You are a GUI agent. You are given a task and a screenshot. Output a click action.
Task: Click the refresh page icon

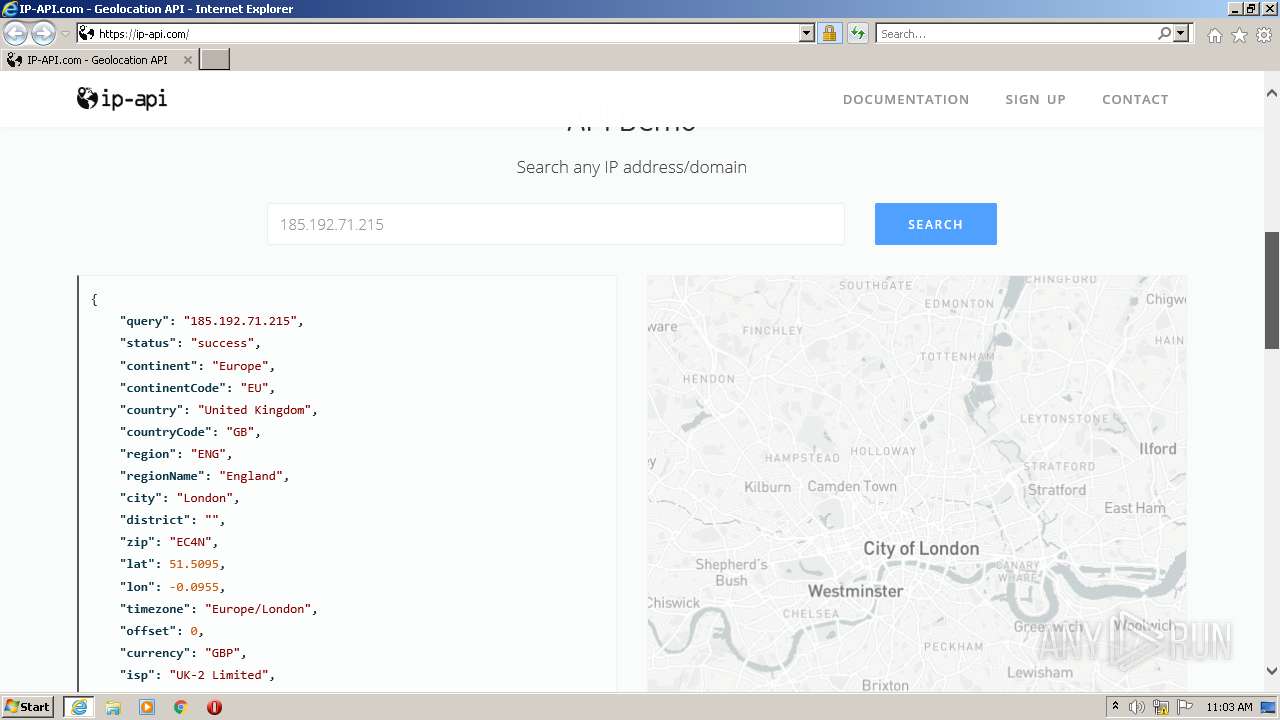pyautogui.click(x=857, y=34)
